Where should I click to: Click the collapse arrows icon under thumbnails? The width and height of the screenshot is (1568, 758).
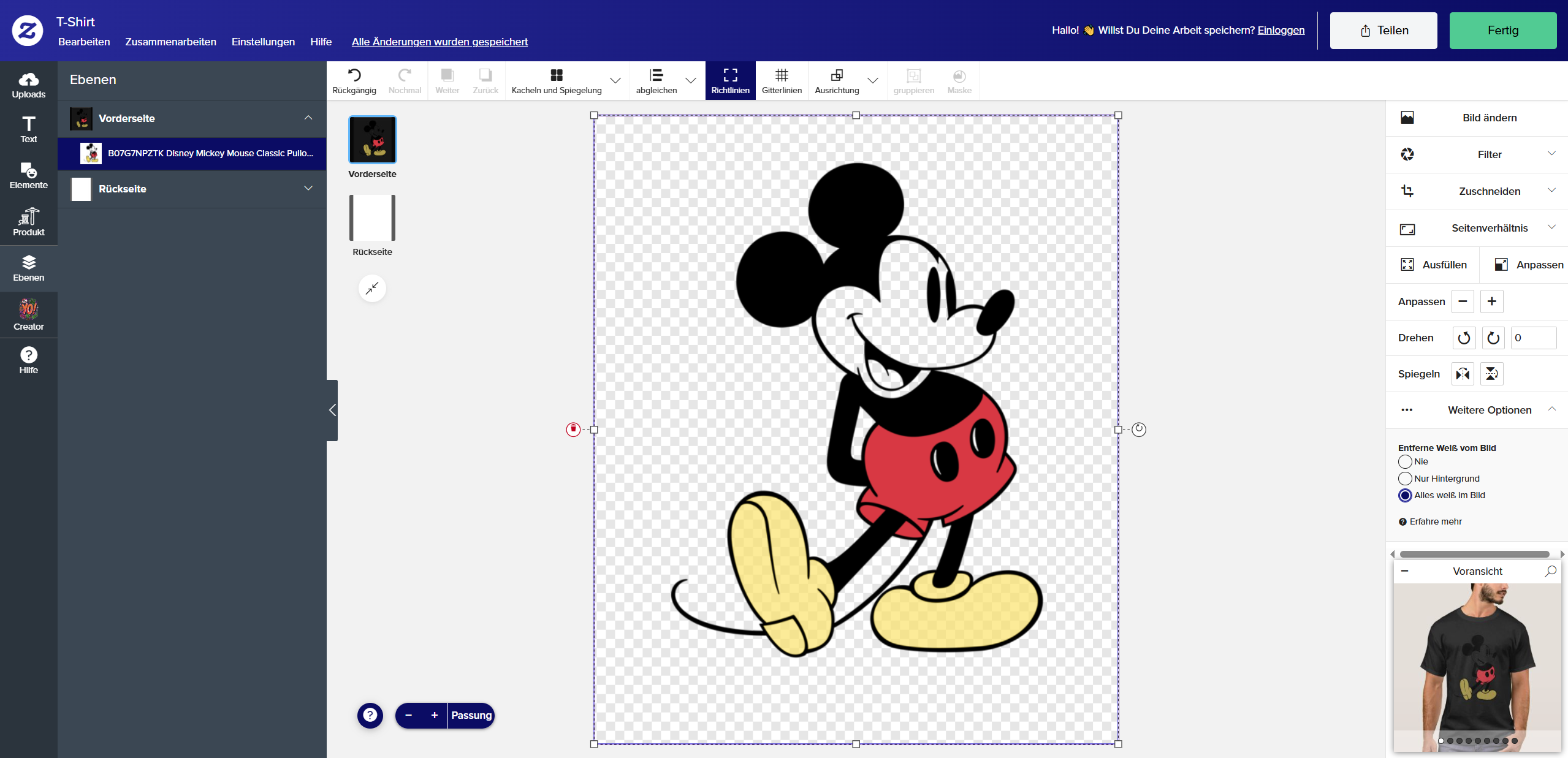pyautogui.click(x=372, y=288)
